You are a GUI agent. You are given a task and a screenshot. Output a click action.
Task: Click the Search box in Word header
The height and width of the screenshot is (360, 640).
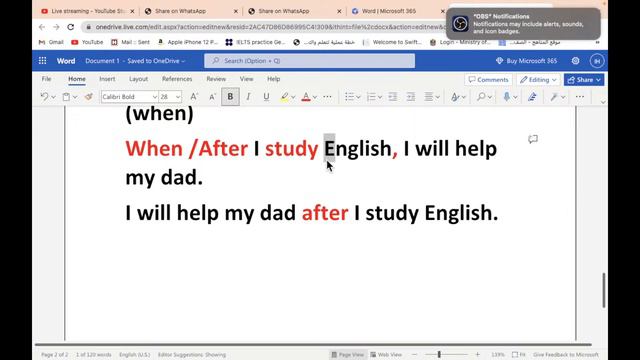(309, 61)
